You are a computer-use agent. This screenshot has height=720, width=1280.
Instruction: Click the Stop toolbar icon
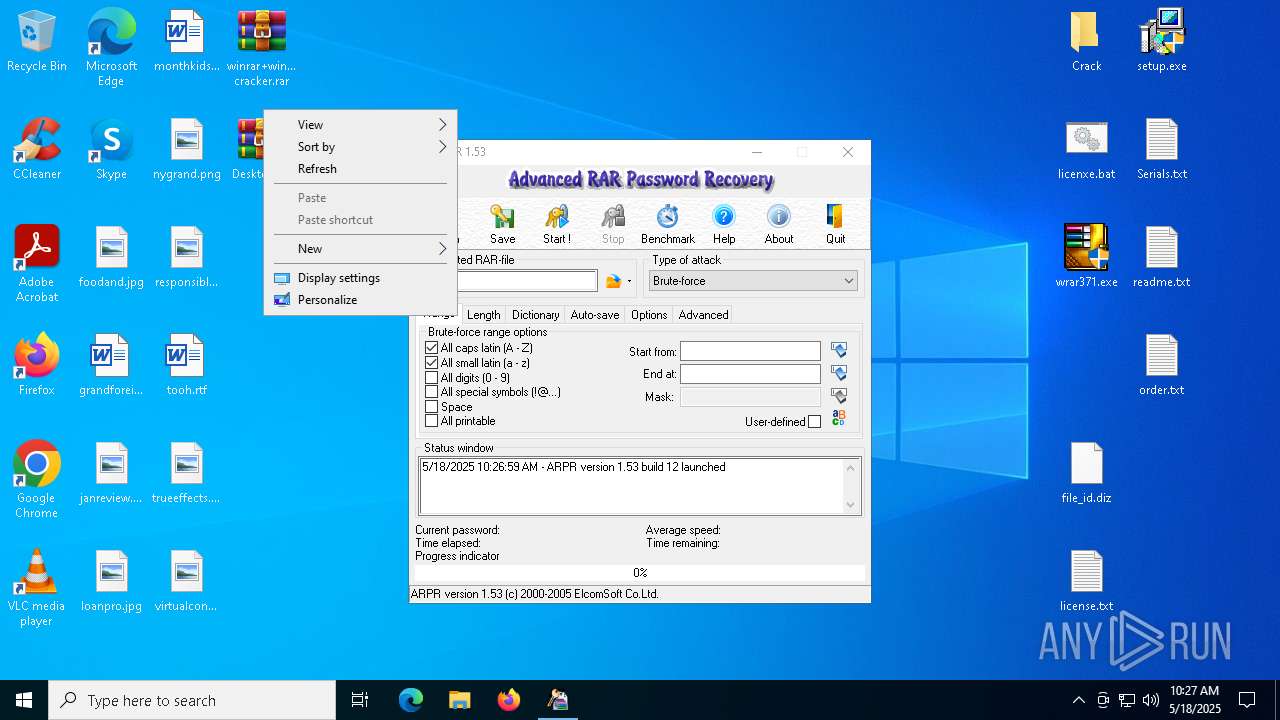(613, 225)
